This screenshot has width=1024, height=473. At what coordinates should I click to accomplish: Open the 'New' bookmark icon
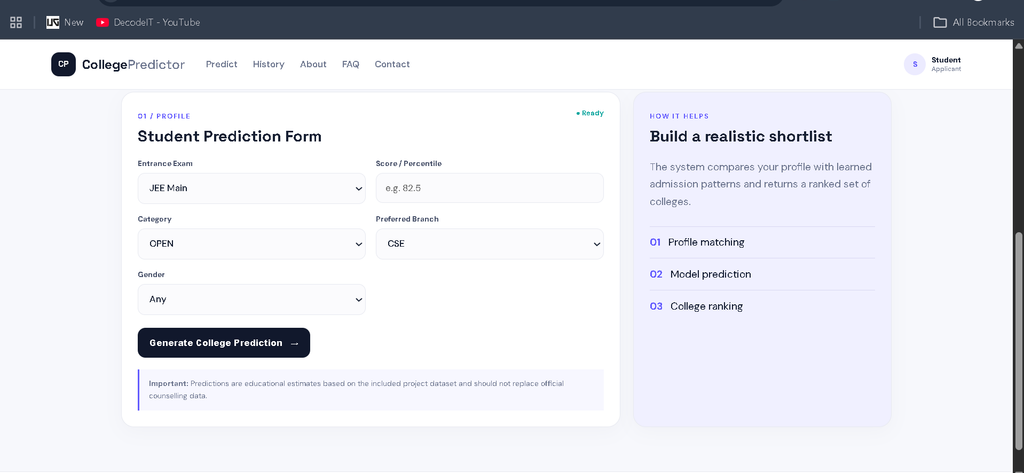point(53,22)
